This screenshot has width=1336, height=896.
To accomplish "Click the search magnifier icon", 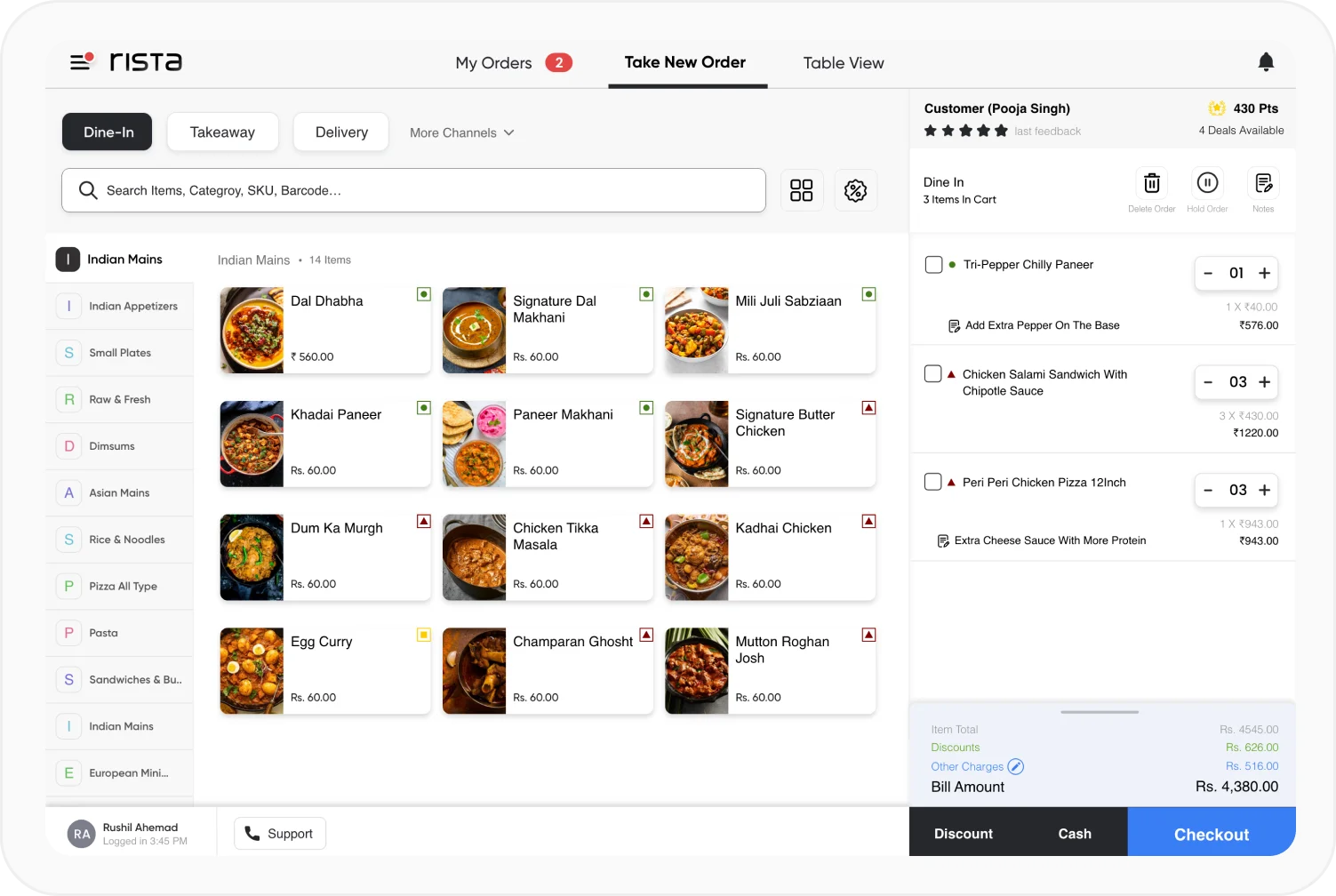I will click(88, 189).
